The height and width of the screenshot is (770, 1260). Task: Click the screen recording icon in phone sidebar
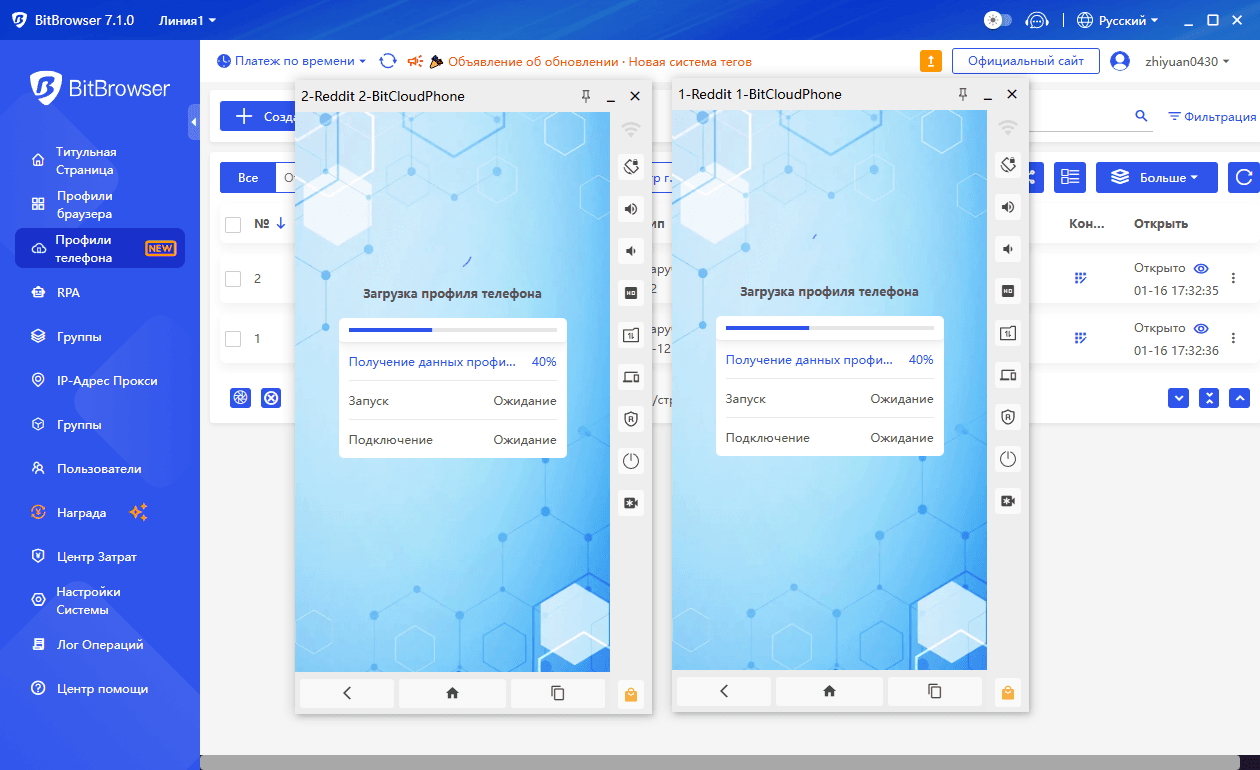[630, 502]
